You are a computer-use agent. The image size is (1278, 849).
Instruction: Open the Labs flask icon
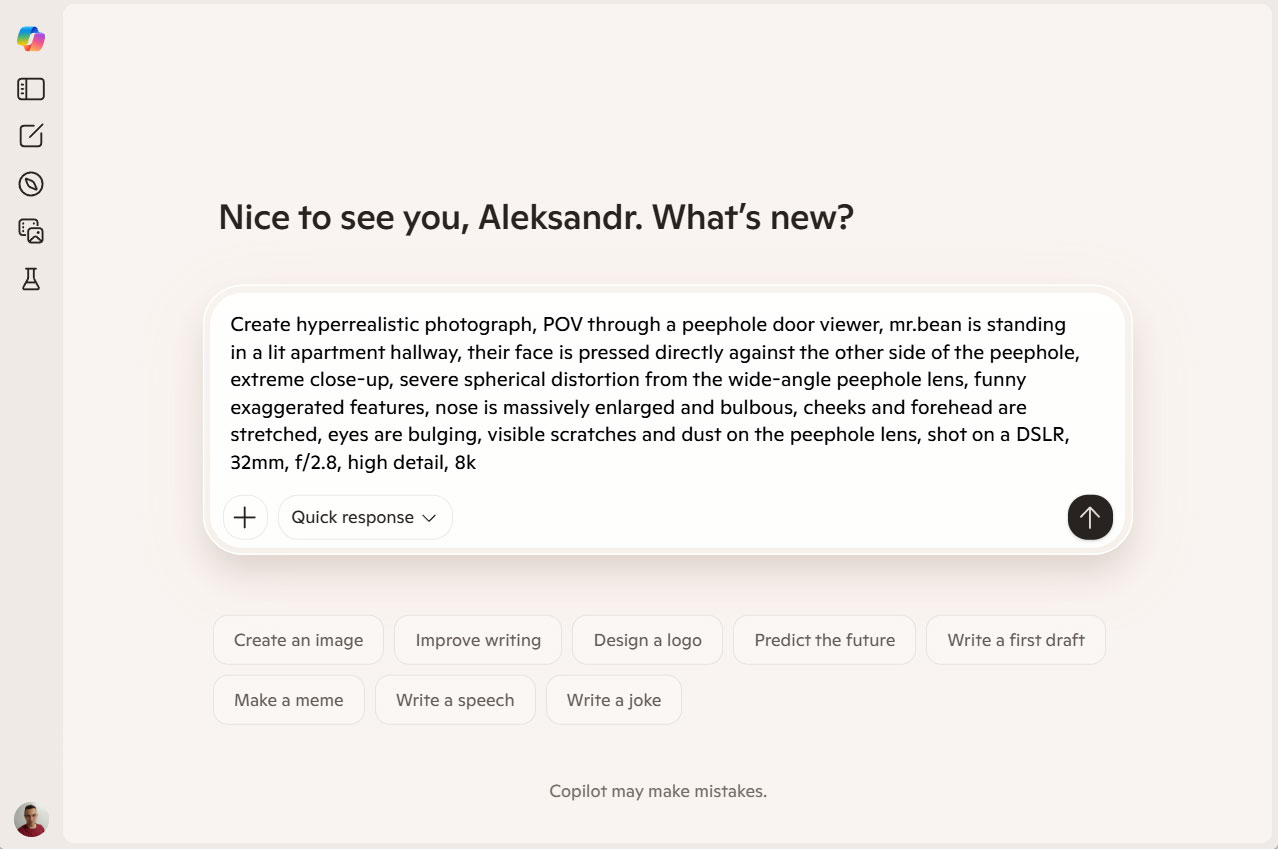[31, 279]
